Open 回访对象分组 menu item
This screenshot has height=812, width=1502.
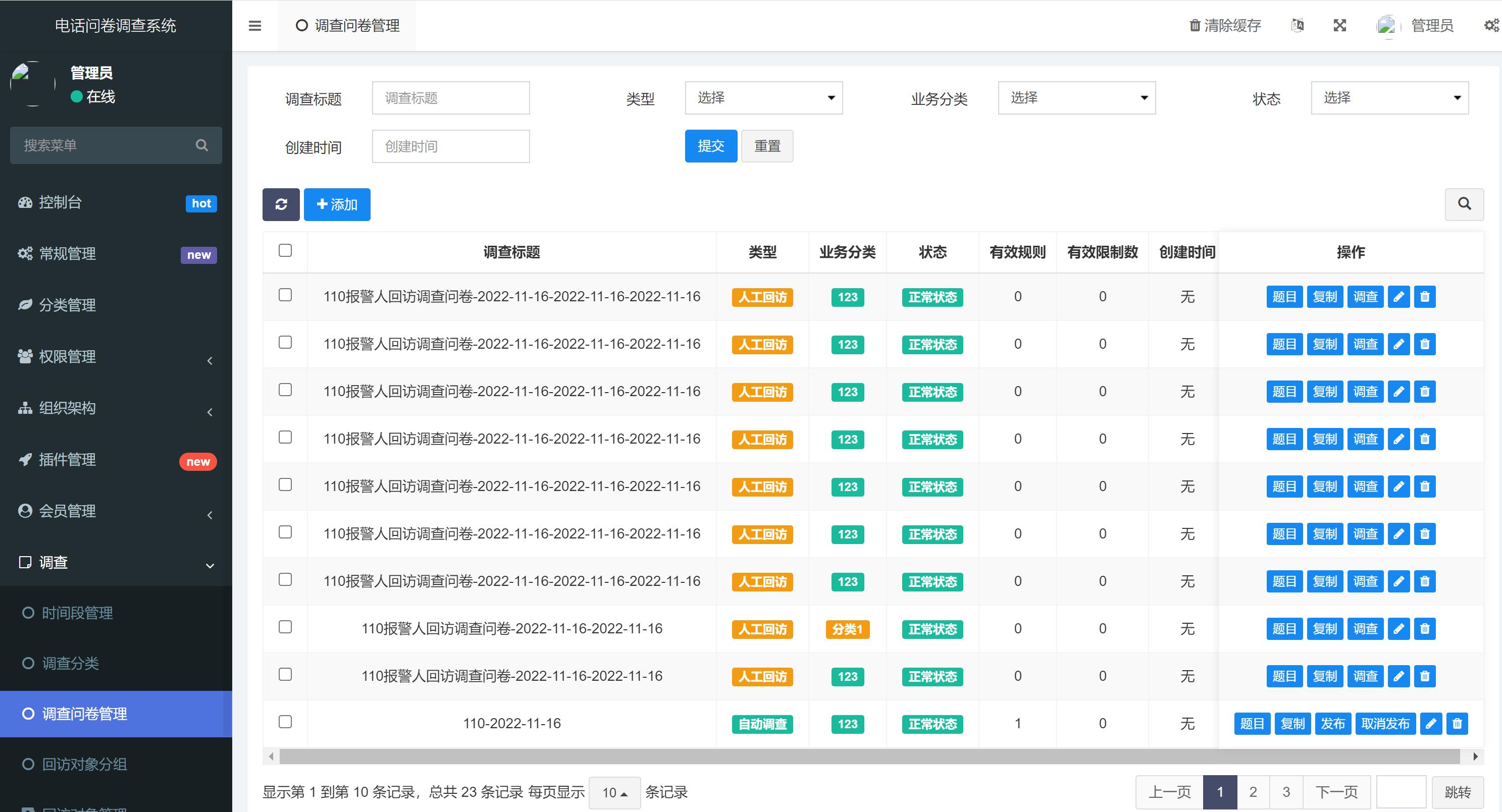(116, 764)
